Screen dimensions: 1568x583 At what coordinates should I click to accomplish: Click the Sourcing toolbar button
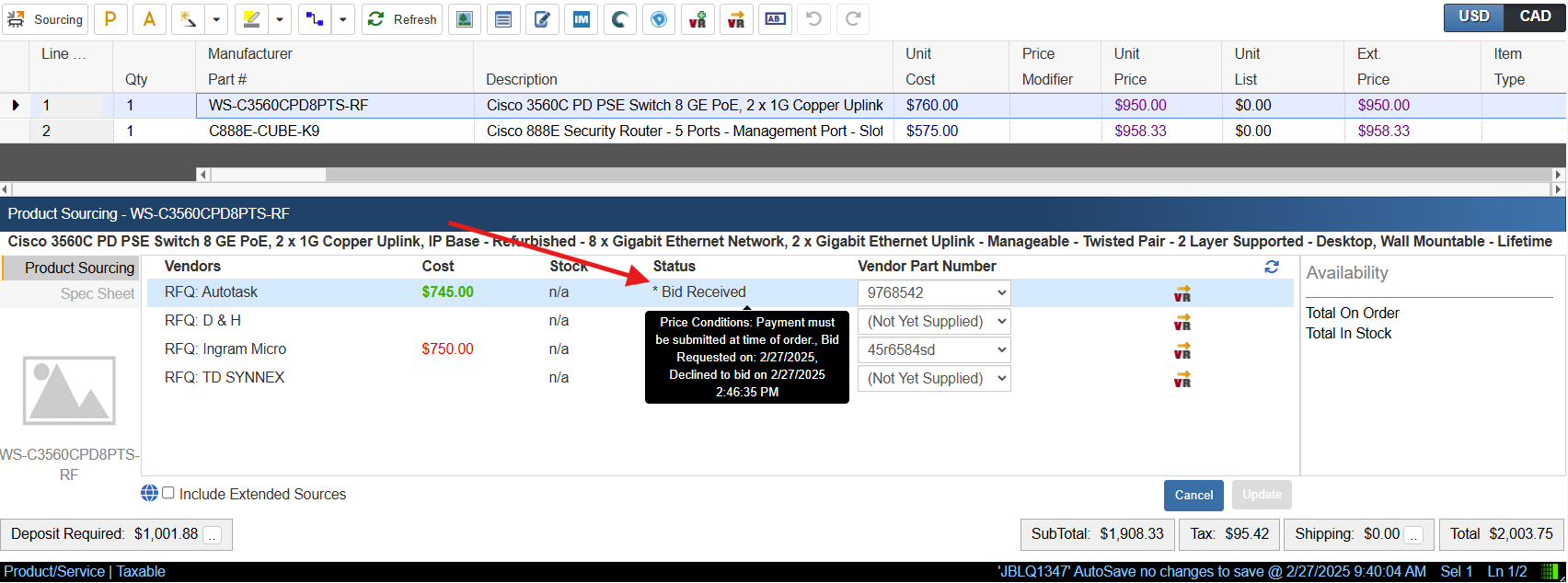pyautogui.click(x=45, y=19)
